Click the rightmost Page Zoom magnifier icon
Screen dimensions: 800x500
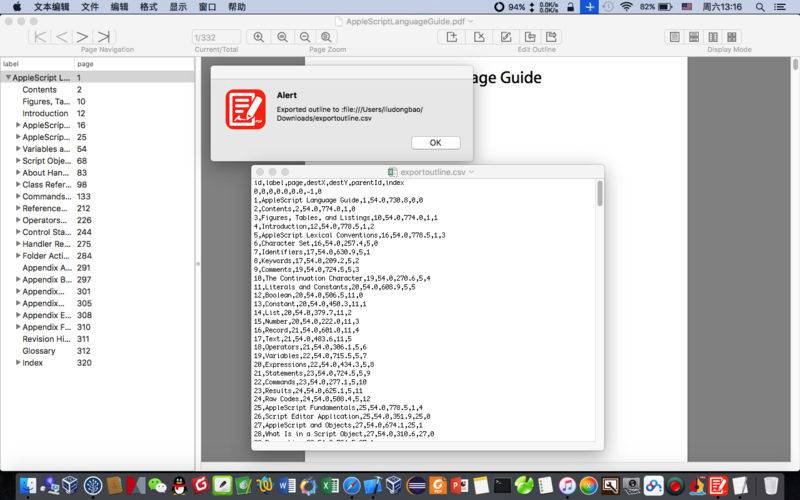tap(326, 37)
